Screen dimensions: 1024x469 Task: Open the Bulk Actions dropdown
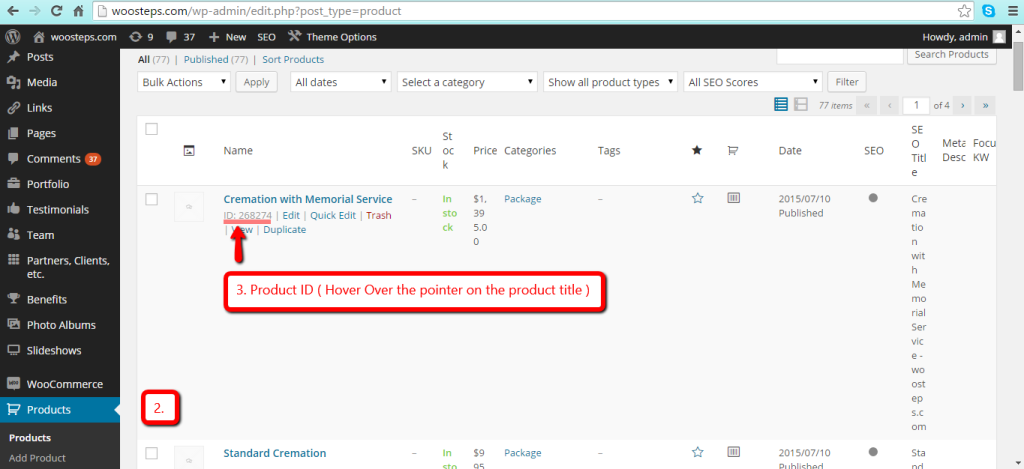pos(184,82)
